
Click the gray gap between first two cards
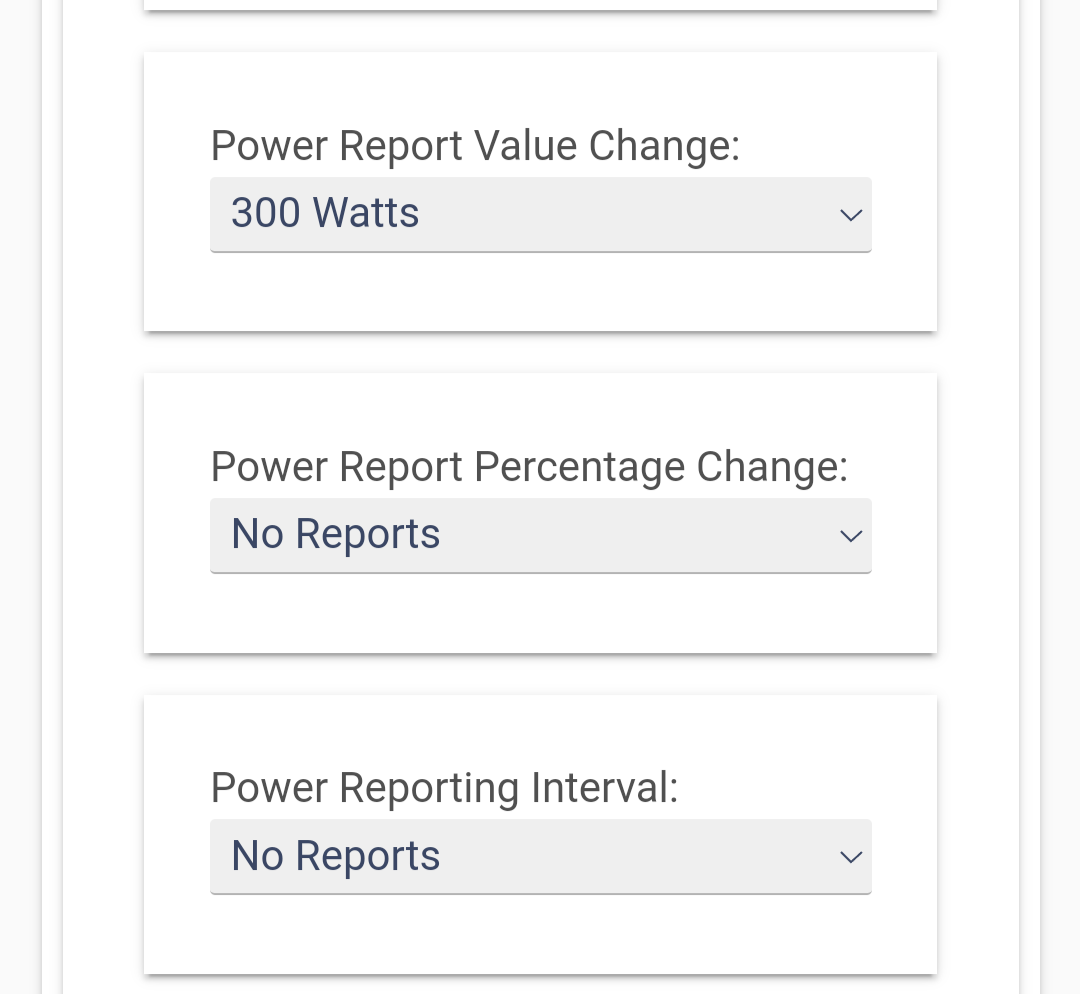point(541,352)
